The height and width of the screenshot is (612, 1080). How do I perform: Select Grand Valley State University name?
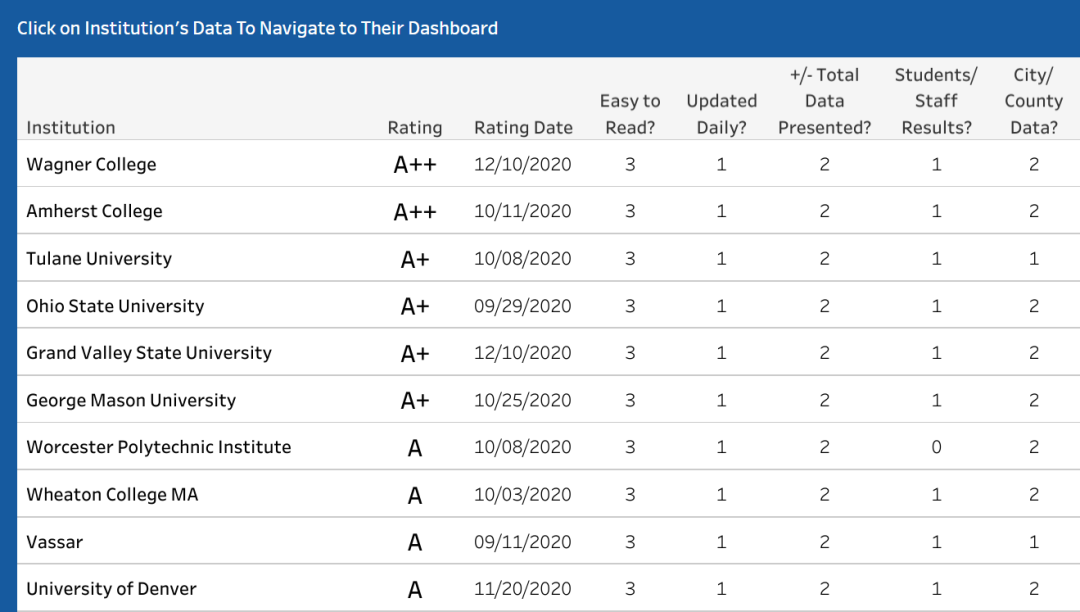point(149,353)
